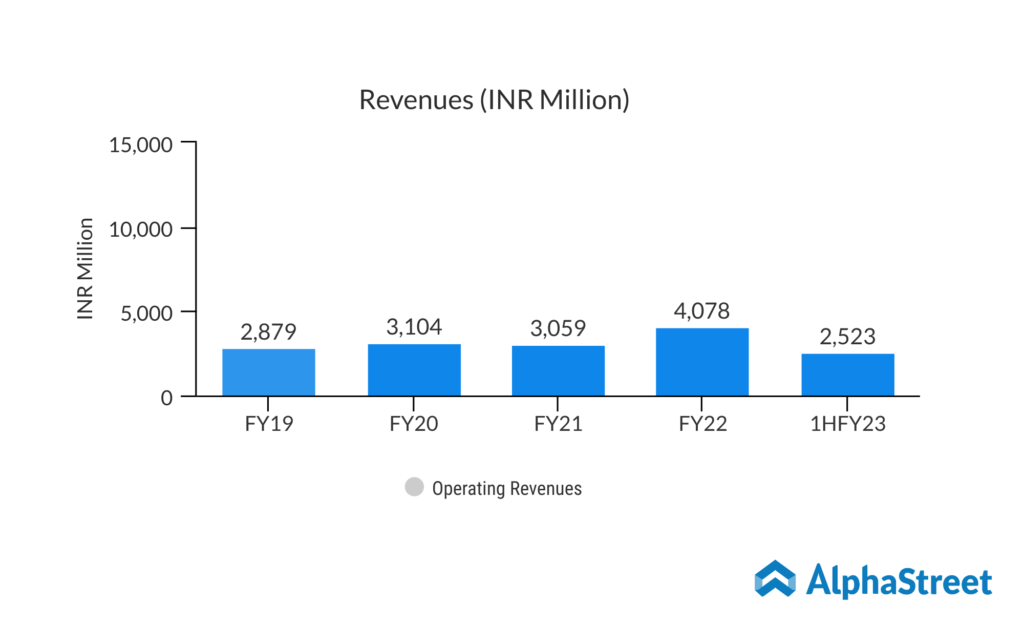Click the 3,104 data label

414,327
